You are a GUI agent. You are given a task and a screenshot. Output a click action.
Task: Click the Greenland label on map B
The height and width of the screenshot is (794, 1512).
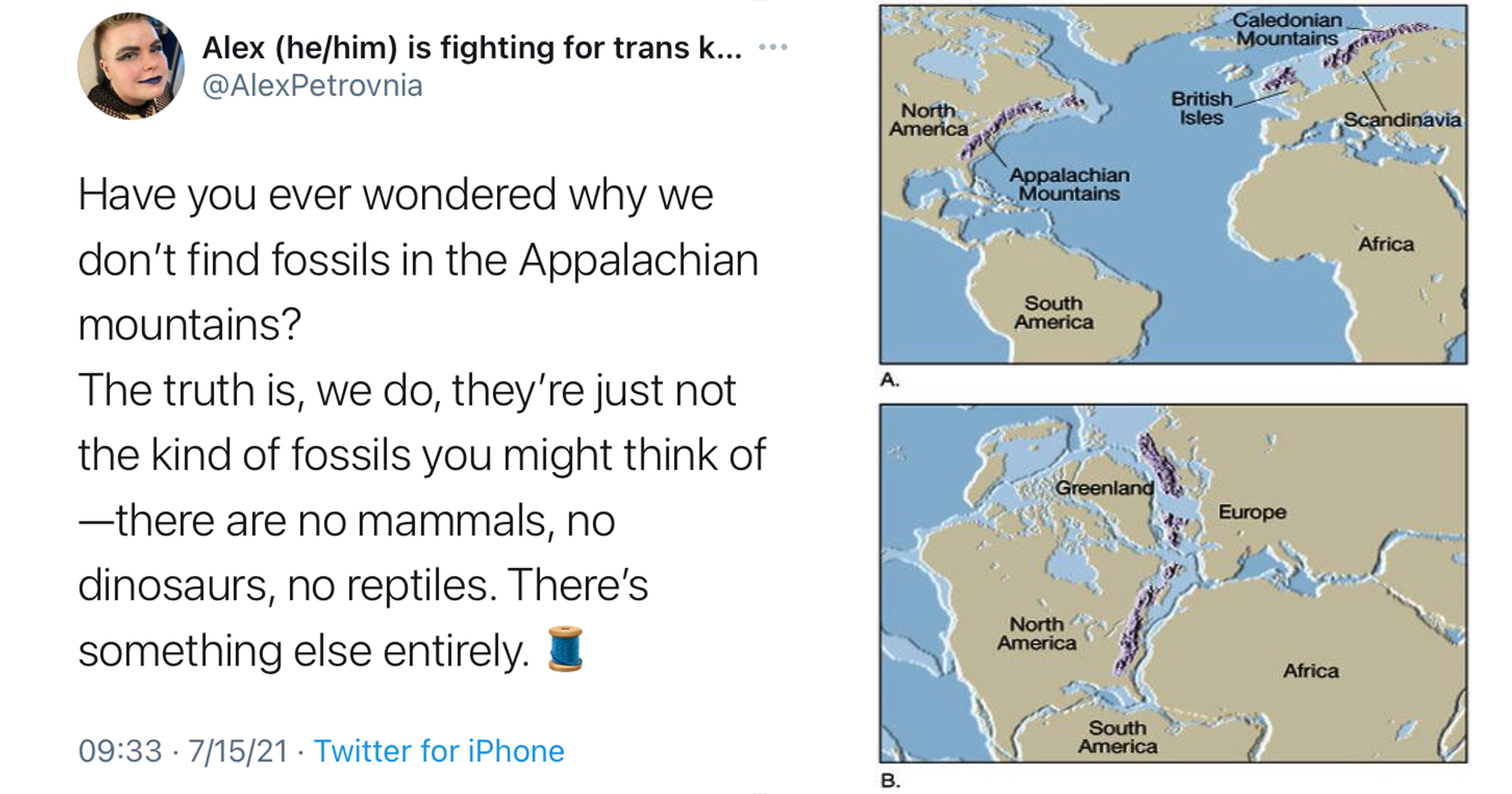[x=1104, y=488]
